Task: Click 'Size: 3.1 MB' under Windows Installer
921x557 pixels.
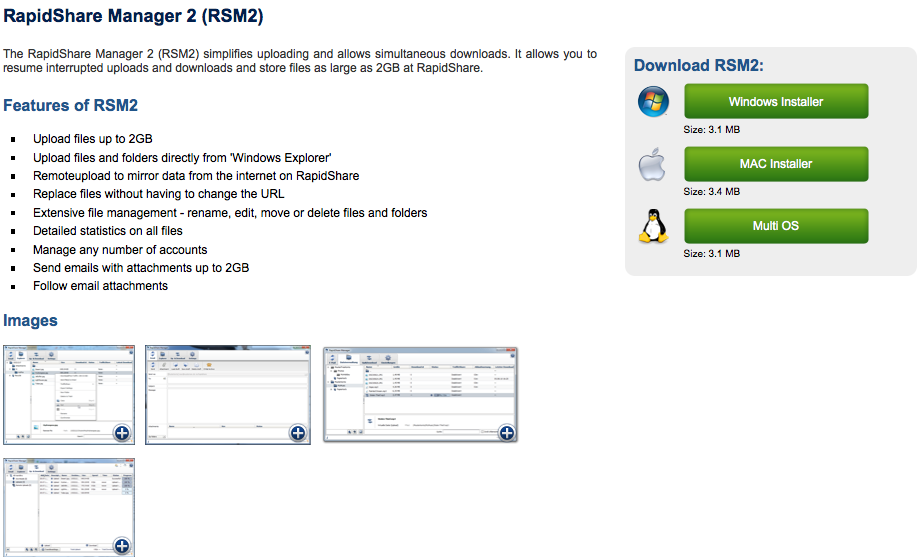Action: tap(711, 129)
